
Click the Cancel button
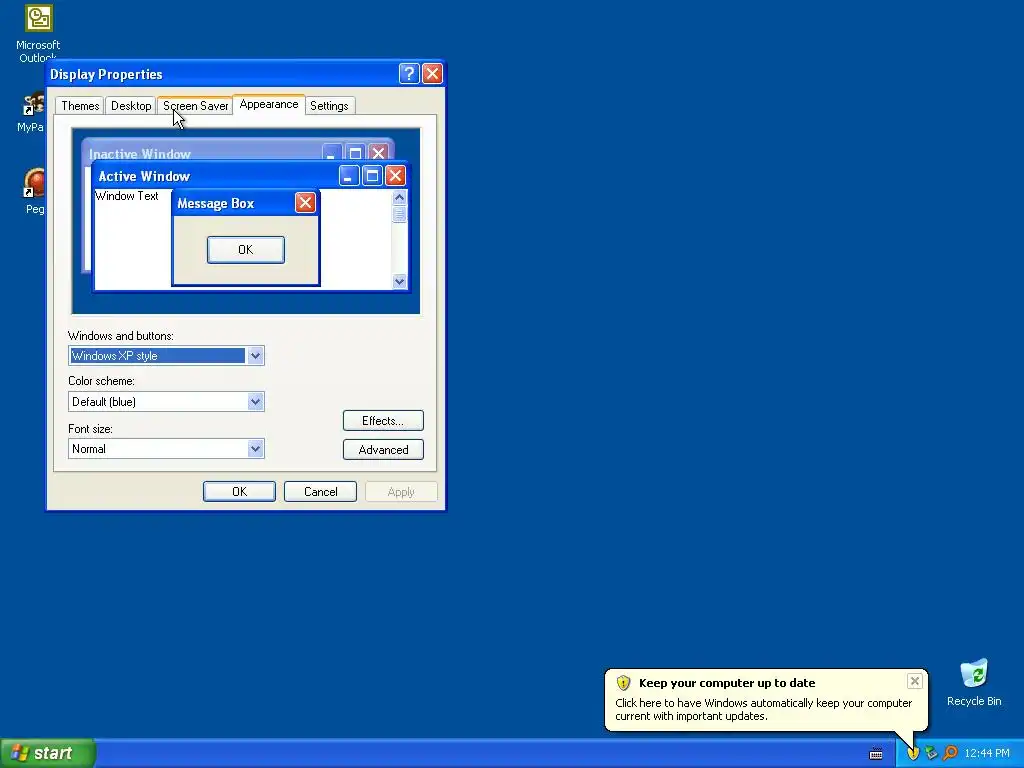320,492
